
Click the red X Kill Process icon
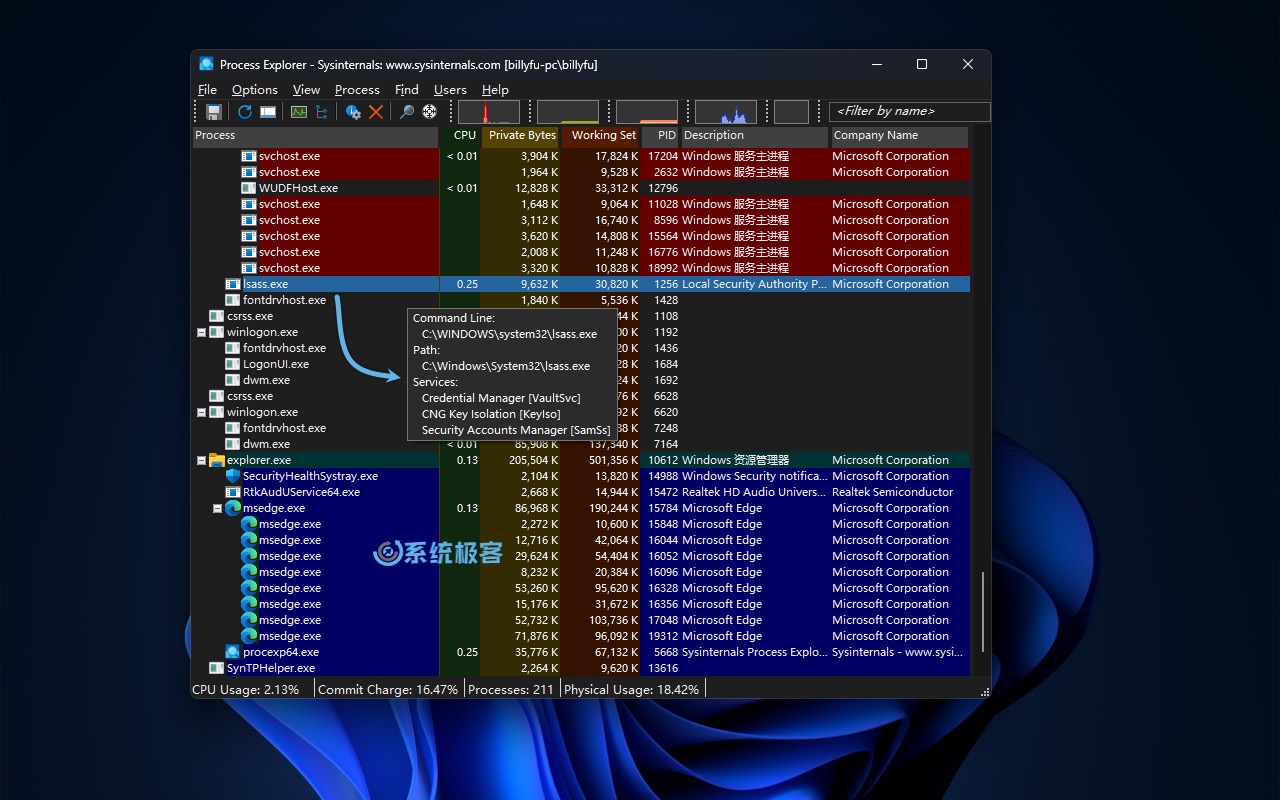[x=376, y=112]
